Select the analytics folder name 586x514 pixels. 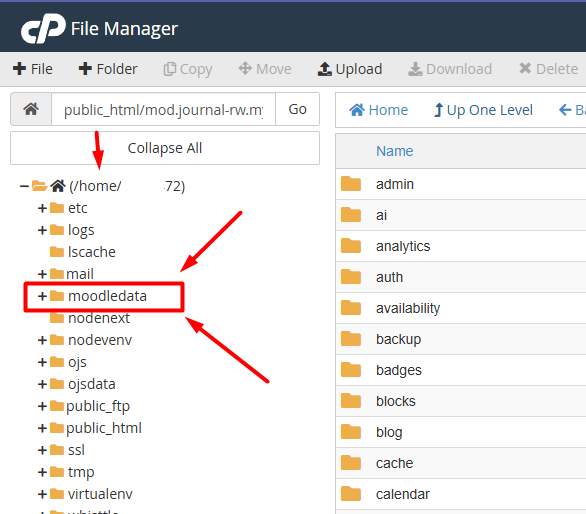point(403,246)
